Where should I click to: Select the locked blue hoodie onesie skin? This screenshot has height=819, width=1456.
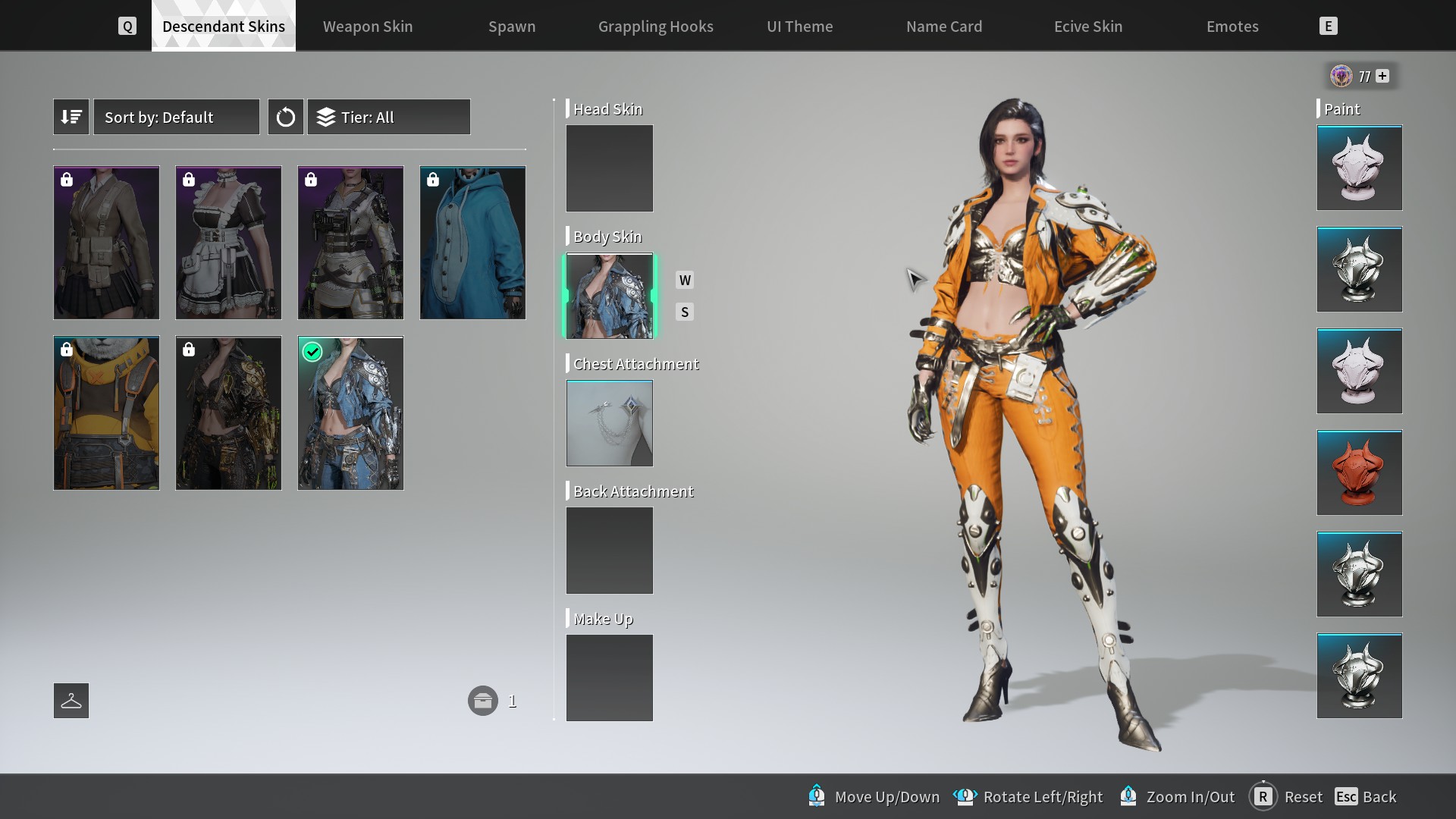472,243
